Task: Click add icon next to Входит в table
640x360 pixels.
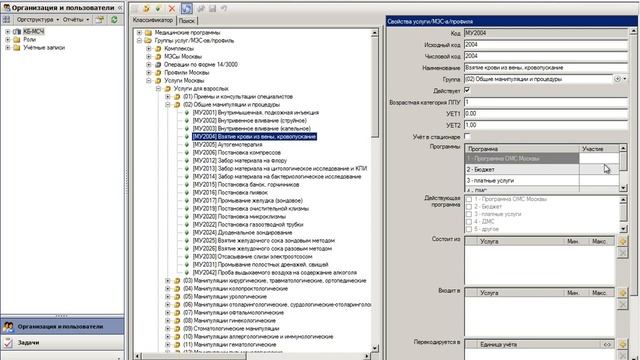Action: pyautogui.click(x=622, y=293)
